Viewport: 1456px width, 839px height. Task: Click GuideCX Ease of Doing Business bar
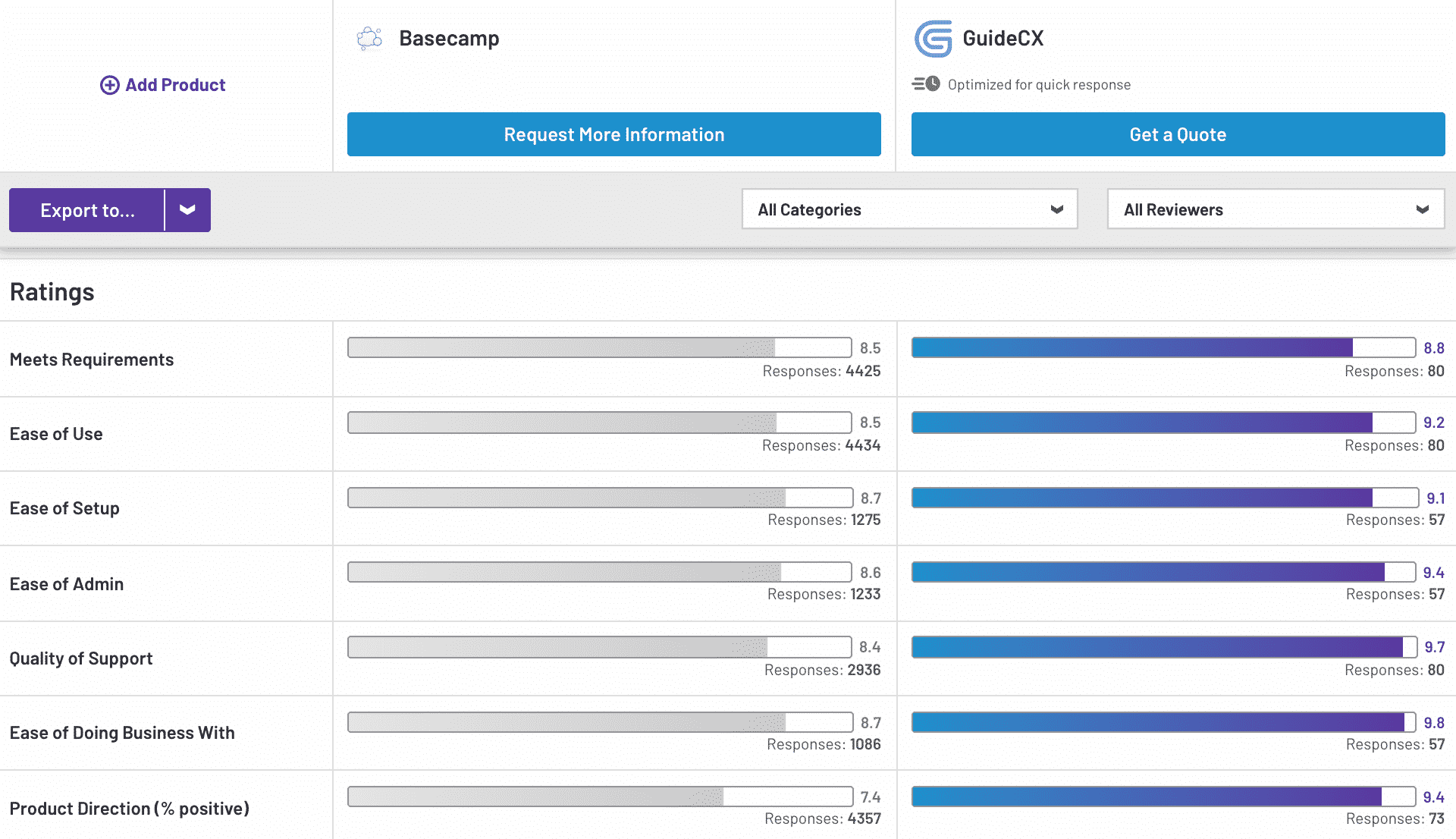[1163, 722]
